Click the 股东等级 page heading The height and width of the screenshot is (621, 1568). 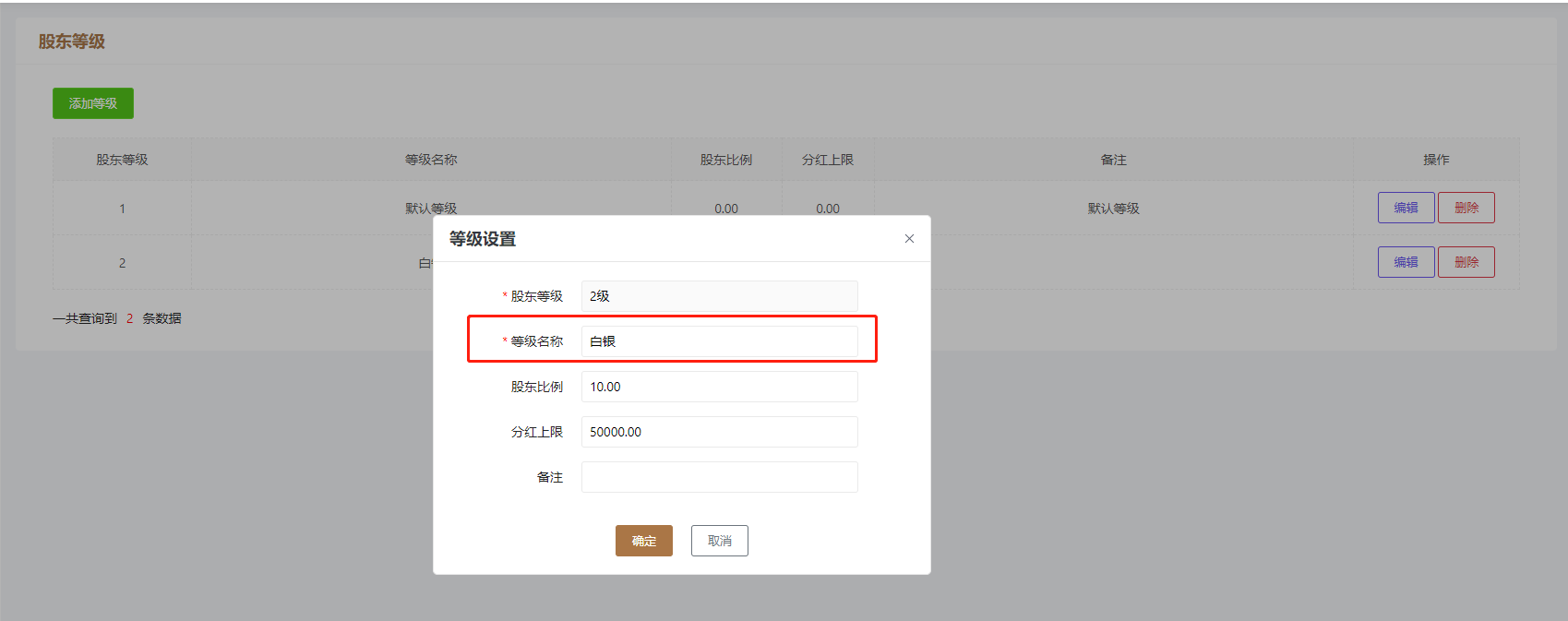(x=72, y=42)
